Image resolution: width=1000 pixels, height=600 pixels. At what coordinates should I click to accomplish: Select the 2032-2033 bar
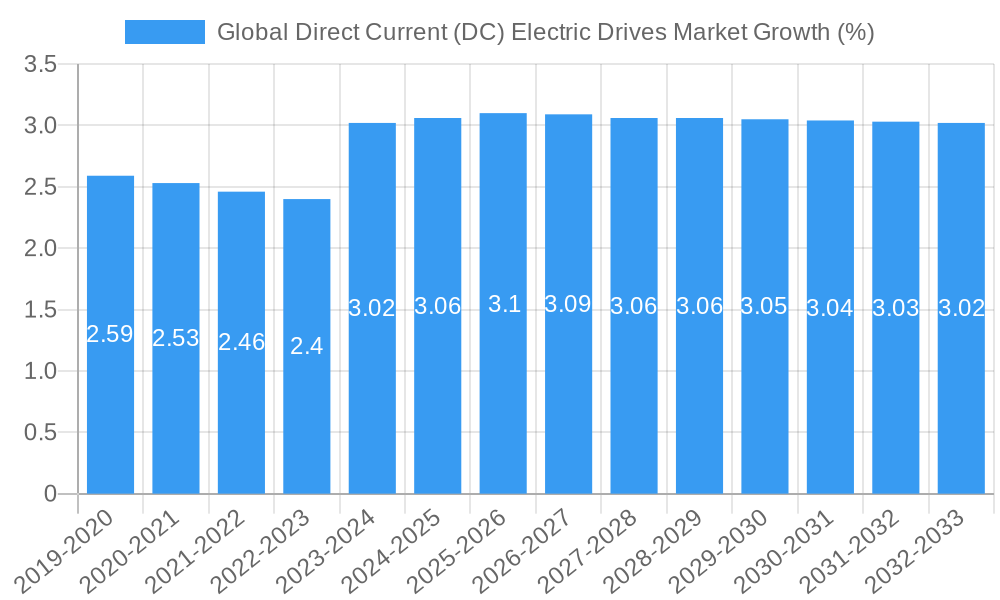pos(961,309)
